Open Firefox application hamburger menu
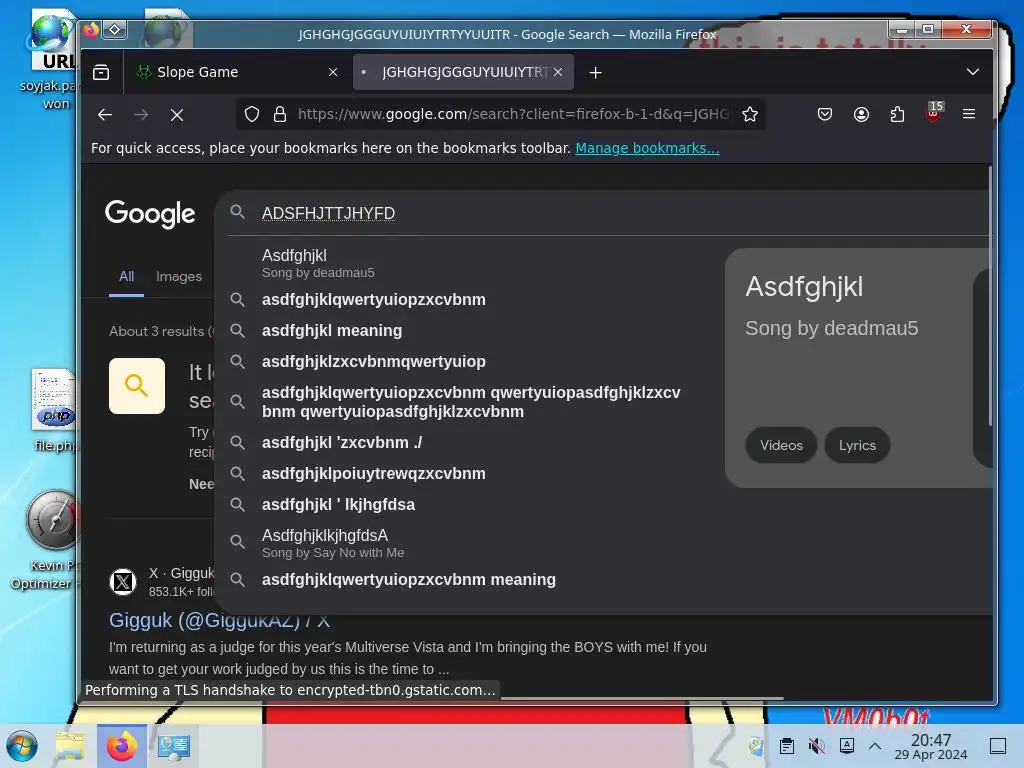Screen dimensions: 1024x768 969,114
